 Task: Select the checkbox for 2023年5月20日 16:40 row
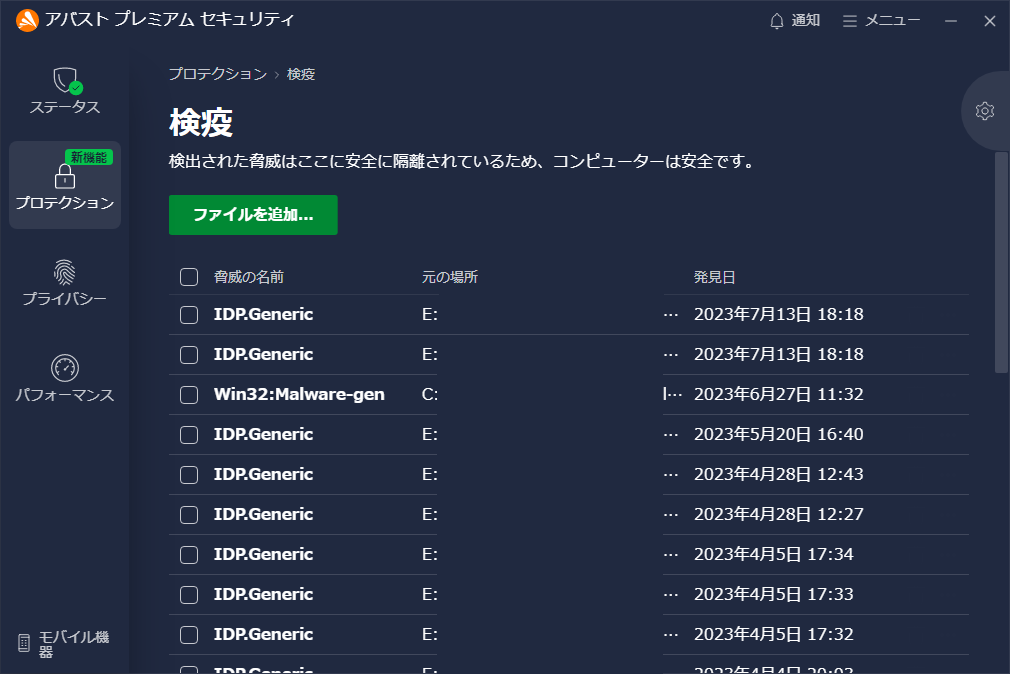(189, 434)
